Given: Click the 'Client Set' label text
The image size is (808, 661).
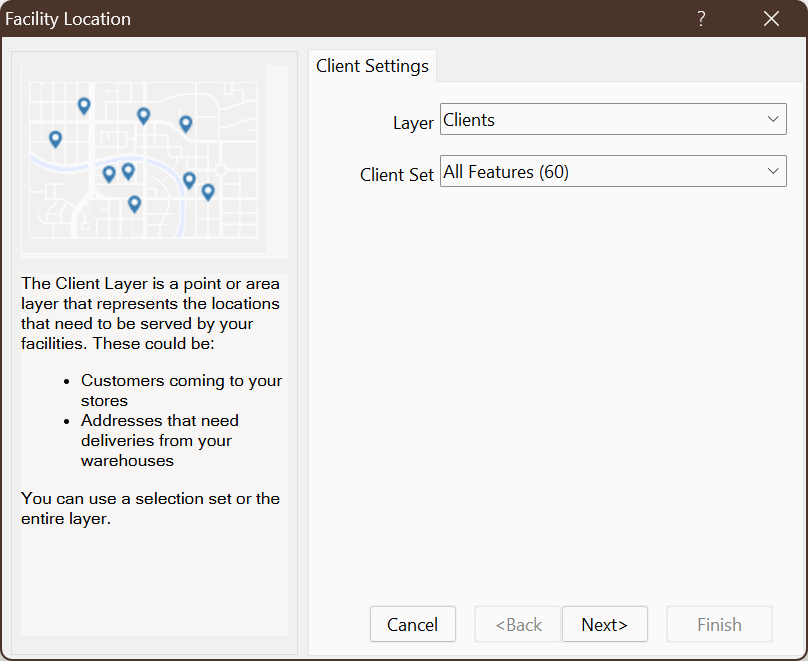Looking at the screenshot, I should pos(397,175).
